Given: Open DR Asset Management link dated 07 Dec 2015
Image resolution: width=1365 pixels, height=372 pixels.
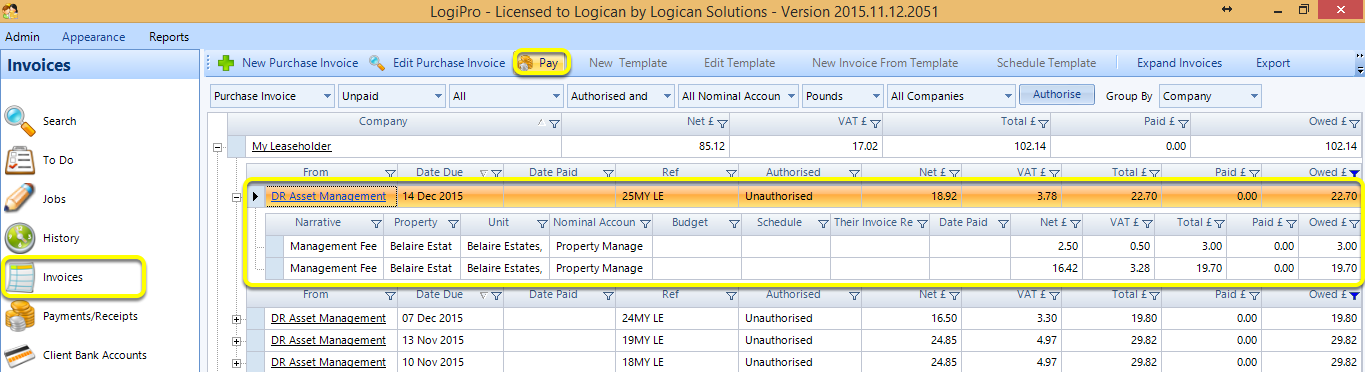Looking at the screenshot, I should pyautogui.click(x=328, y=318).
